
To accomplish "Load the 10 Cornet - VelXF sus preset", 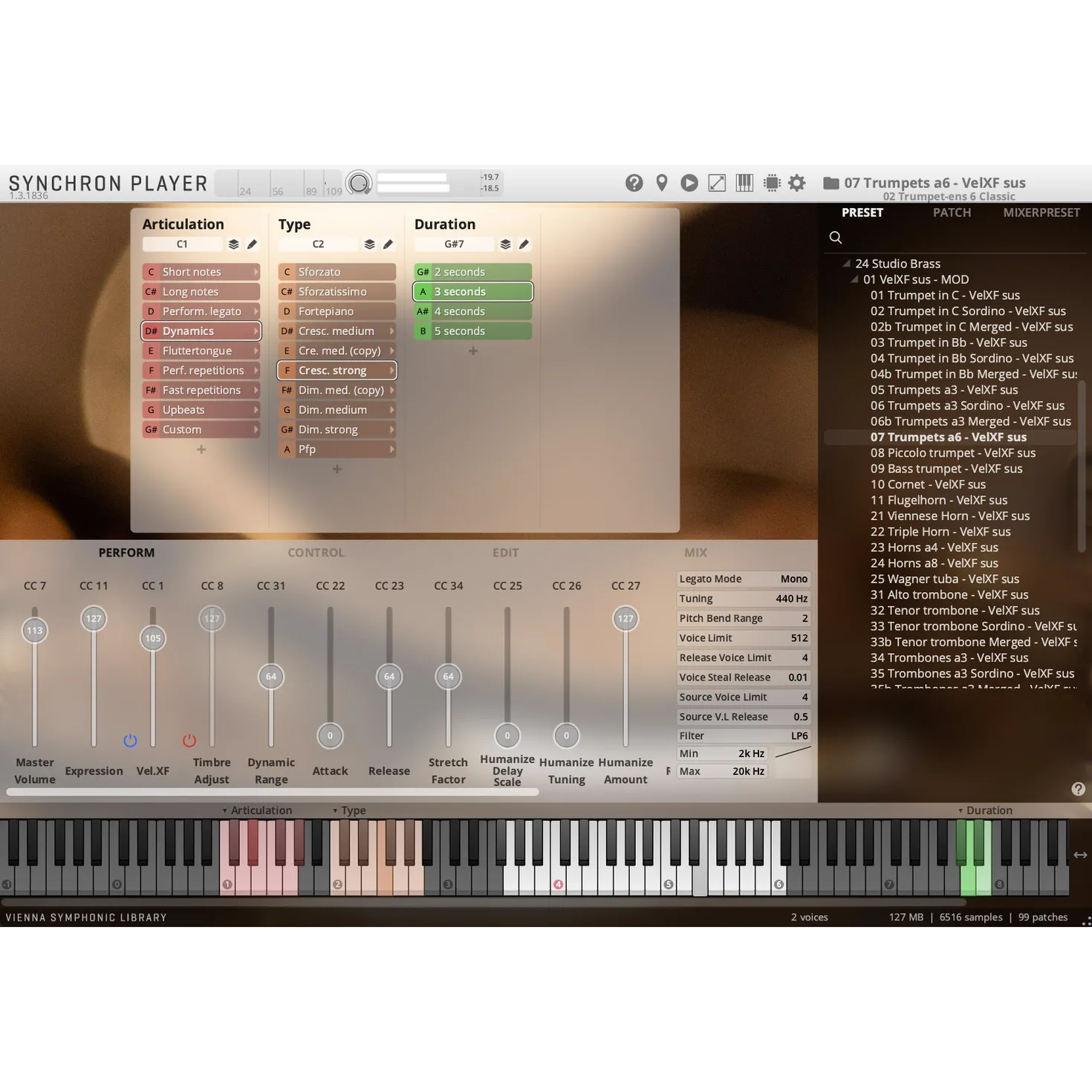I will coord(929,484).
